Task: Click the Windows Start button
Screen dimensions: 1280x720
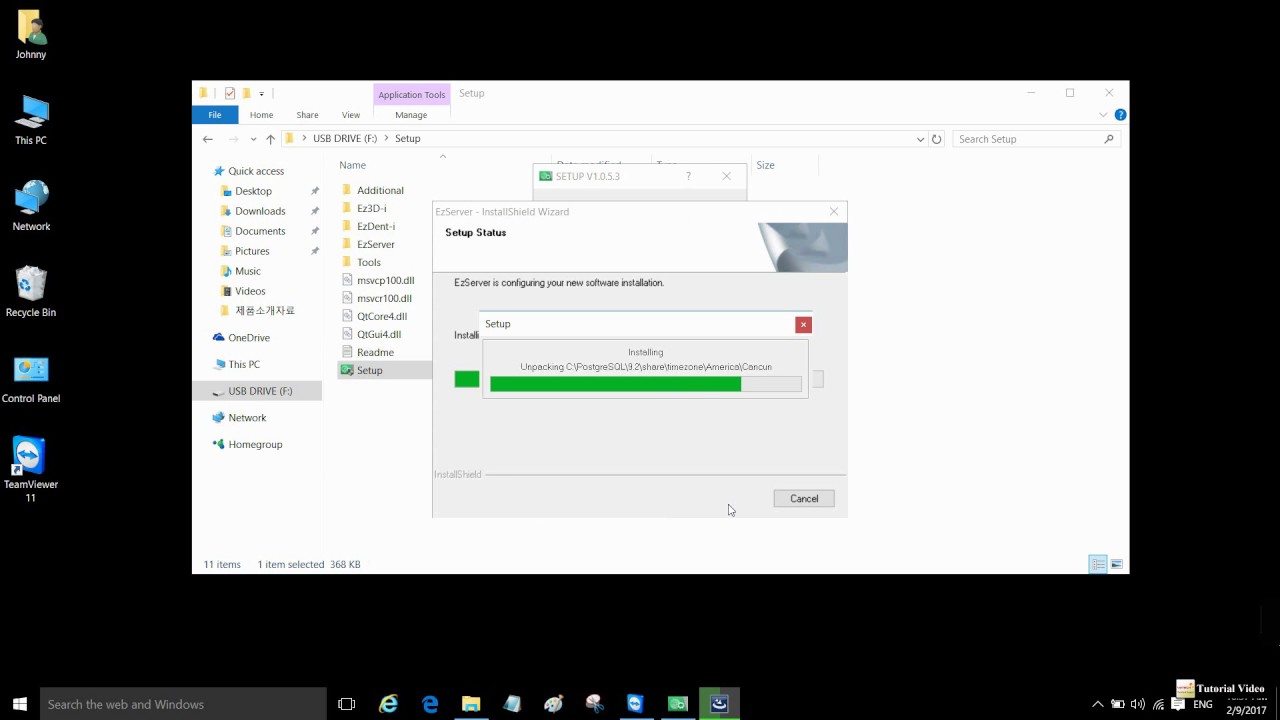Action: tap(20, 704)
